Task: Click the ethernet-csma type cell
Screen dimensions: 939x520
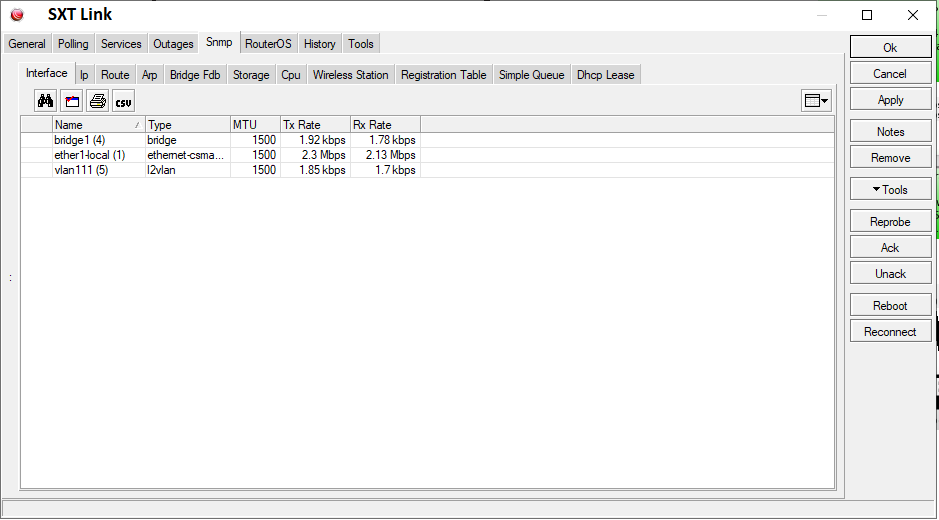Action: click(x=188, y=155)
